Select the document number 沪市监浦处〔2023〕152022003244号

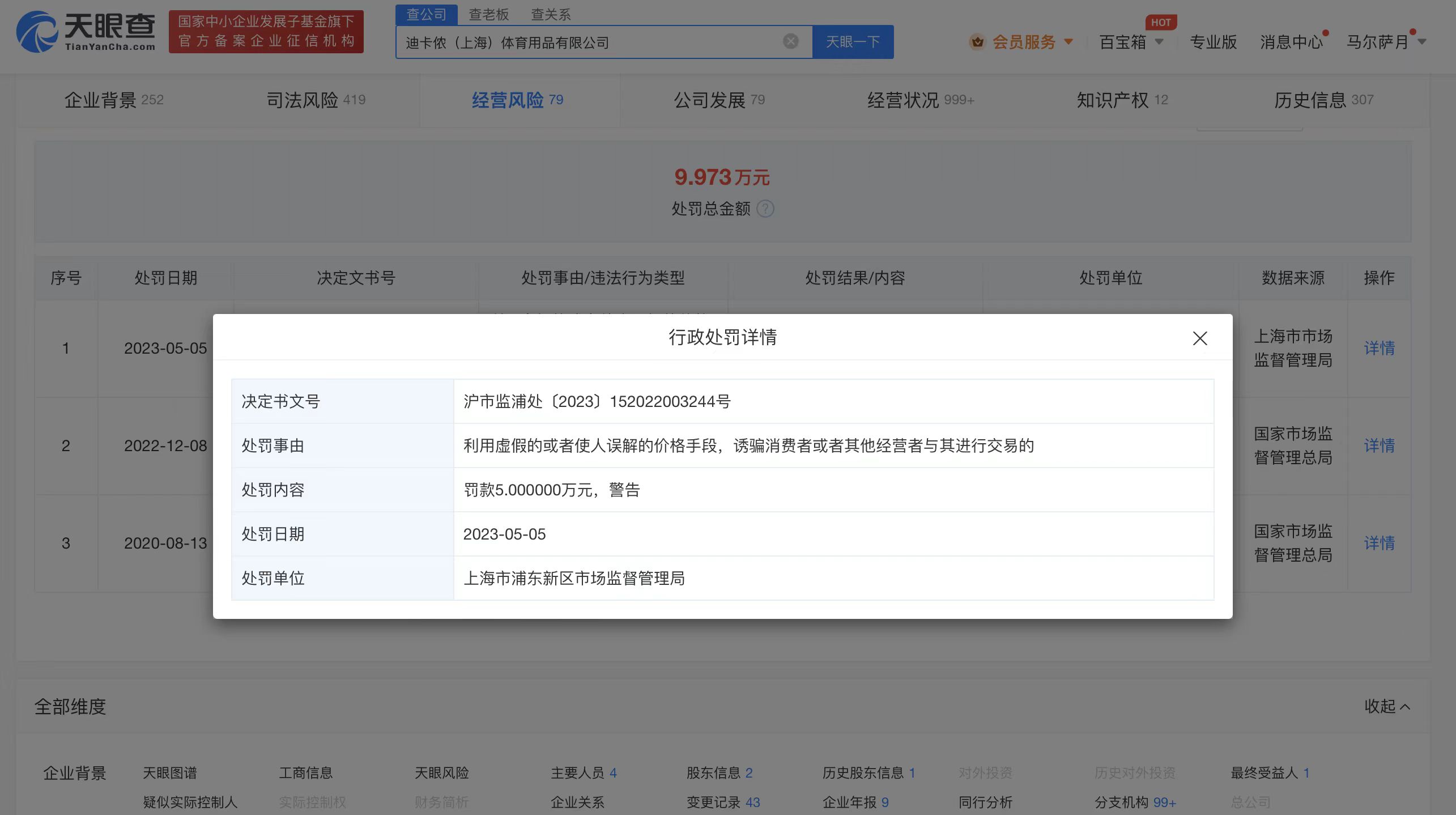click(x=597, y=401)
